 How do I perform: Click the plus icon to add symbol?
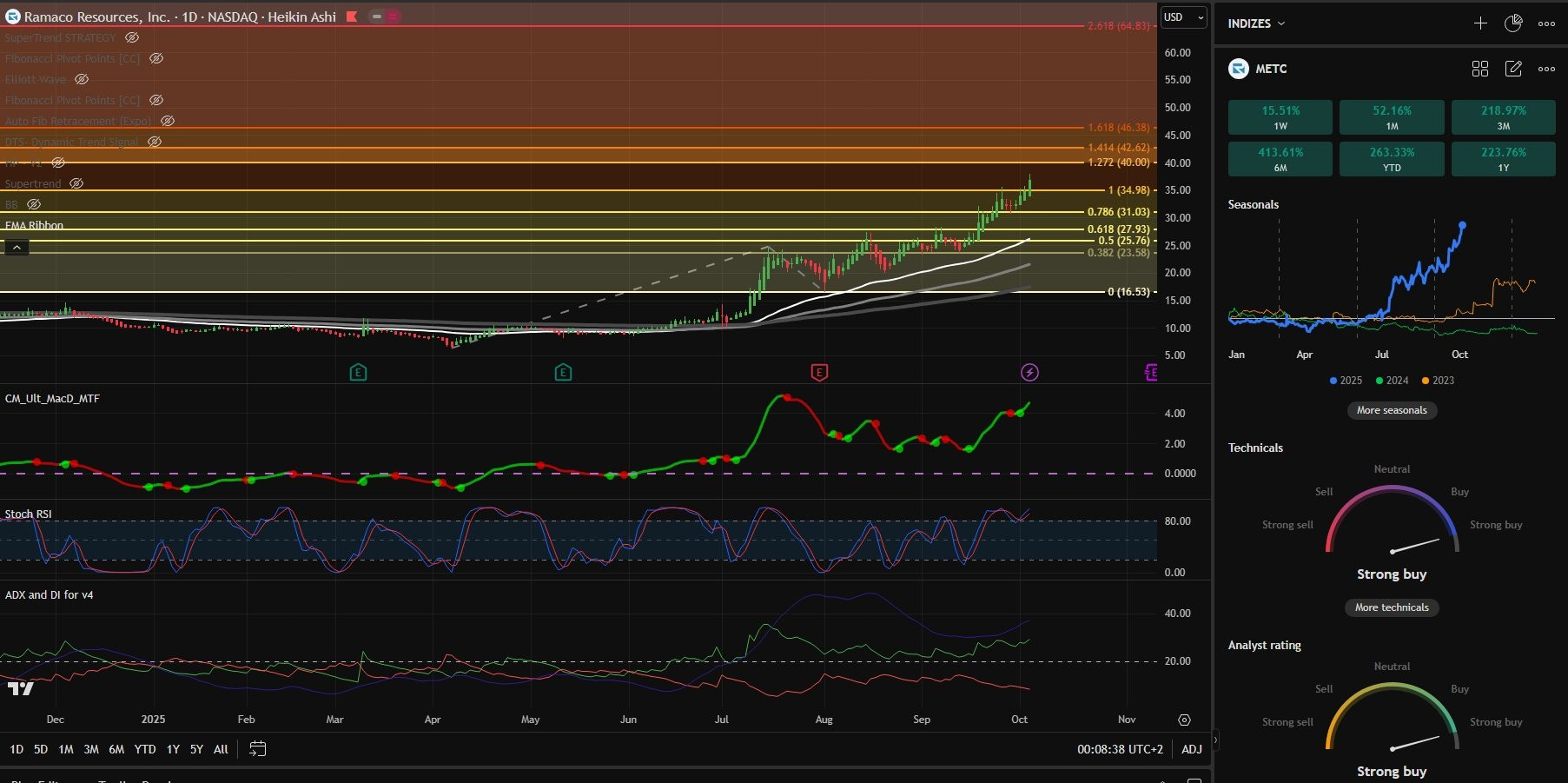(1480, 23)
